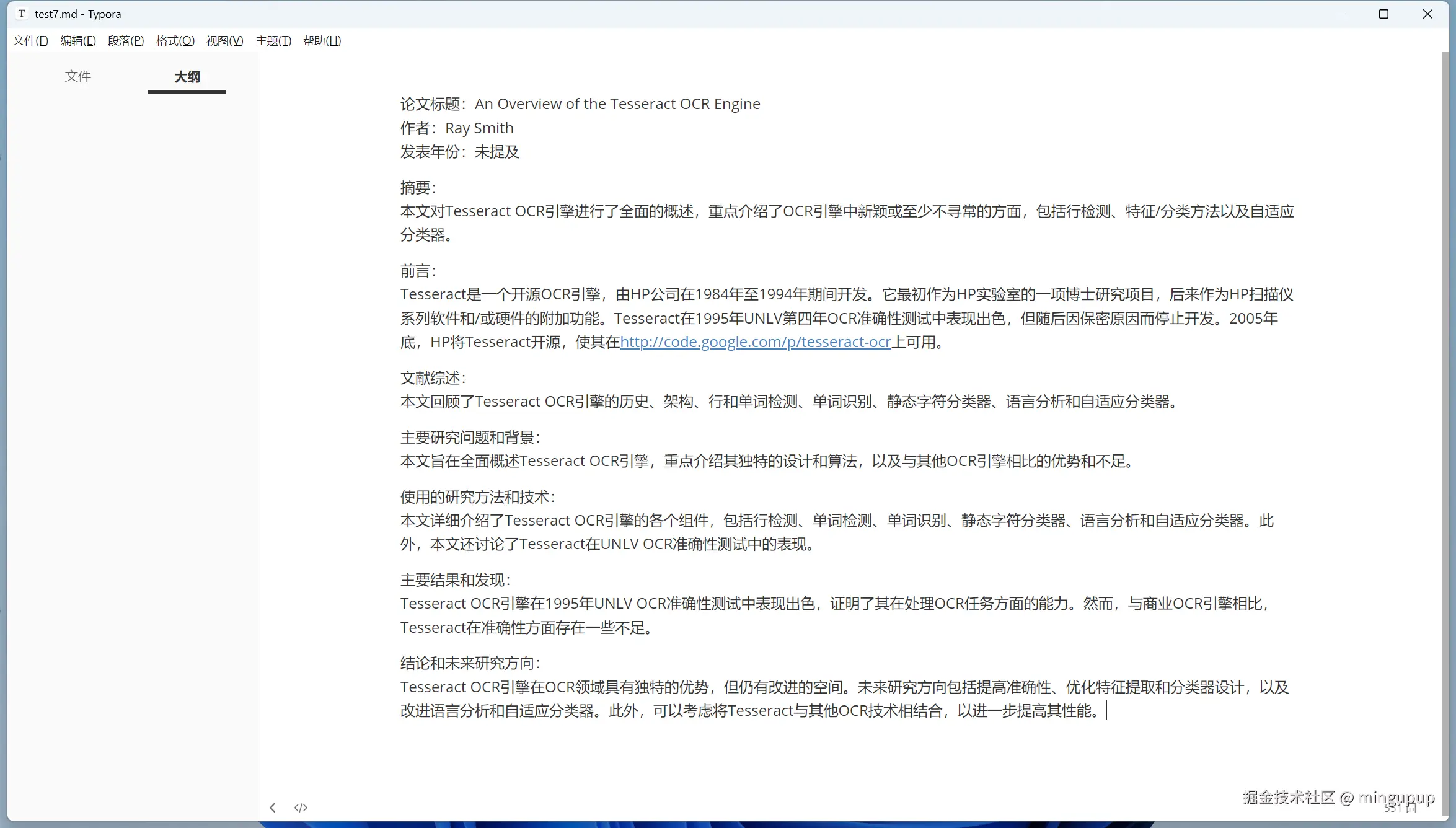1456x828 pixels.
Task: Open the 主题(T) menu
Action: 273,41
